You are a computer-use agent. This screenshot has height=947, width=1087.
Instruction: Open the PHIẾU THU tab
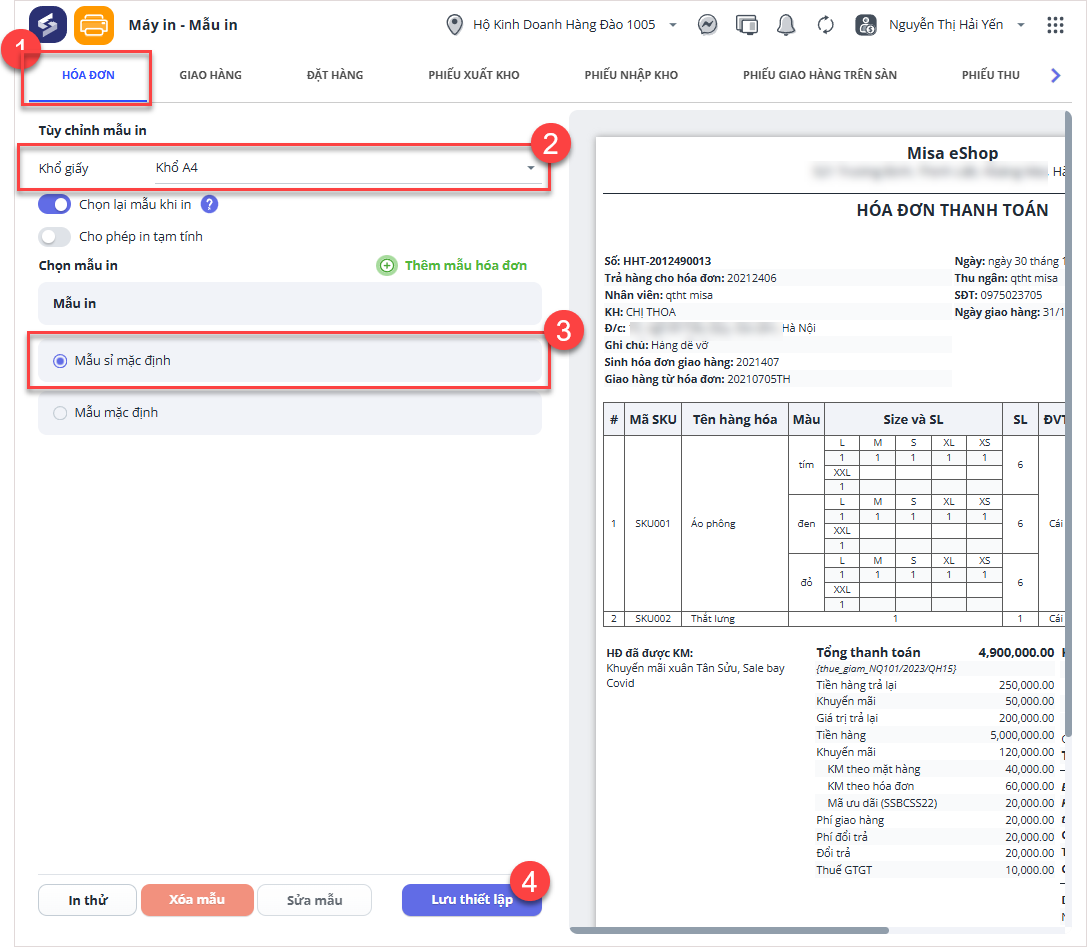point(990,75)
